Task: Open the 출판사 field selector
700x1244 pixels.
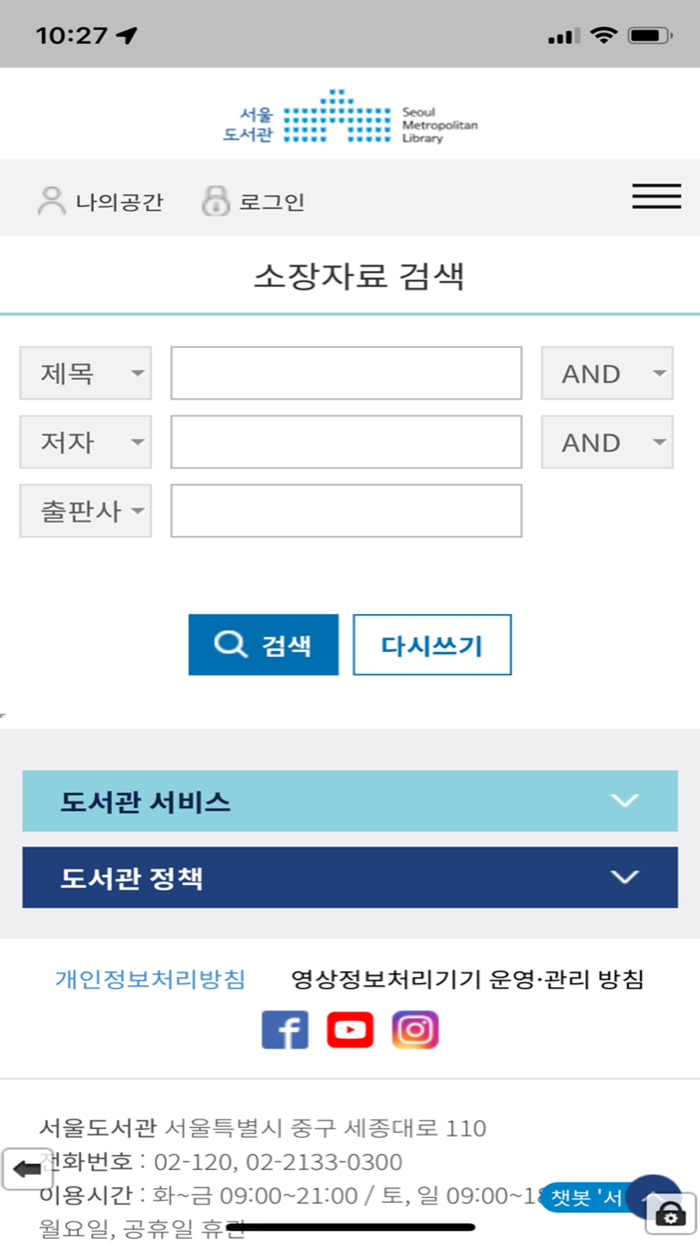Action: tap(85, 511)
